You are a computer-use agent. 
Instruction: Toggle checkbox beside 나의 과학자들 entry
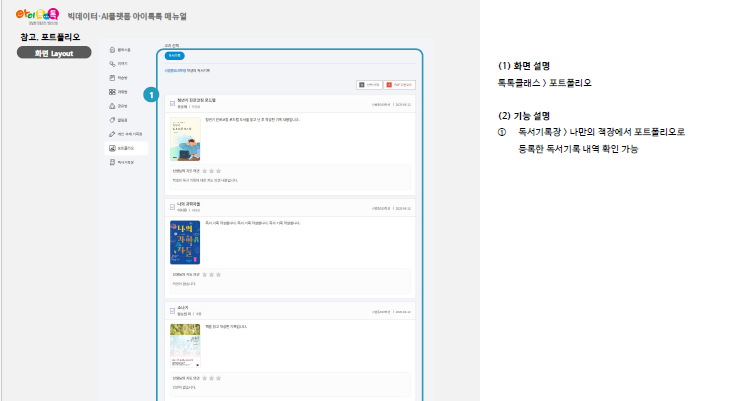173,205
